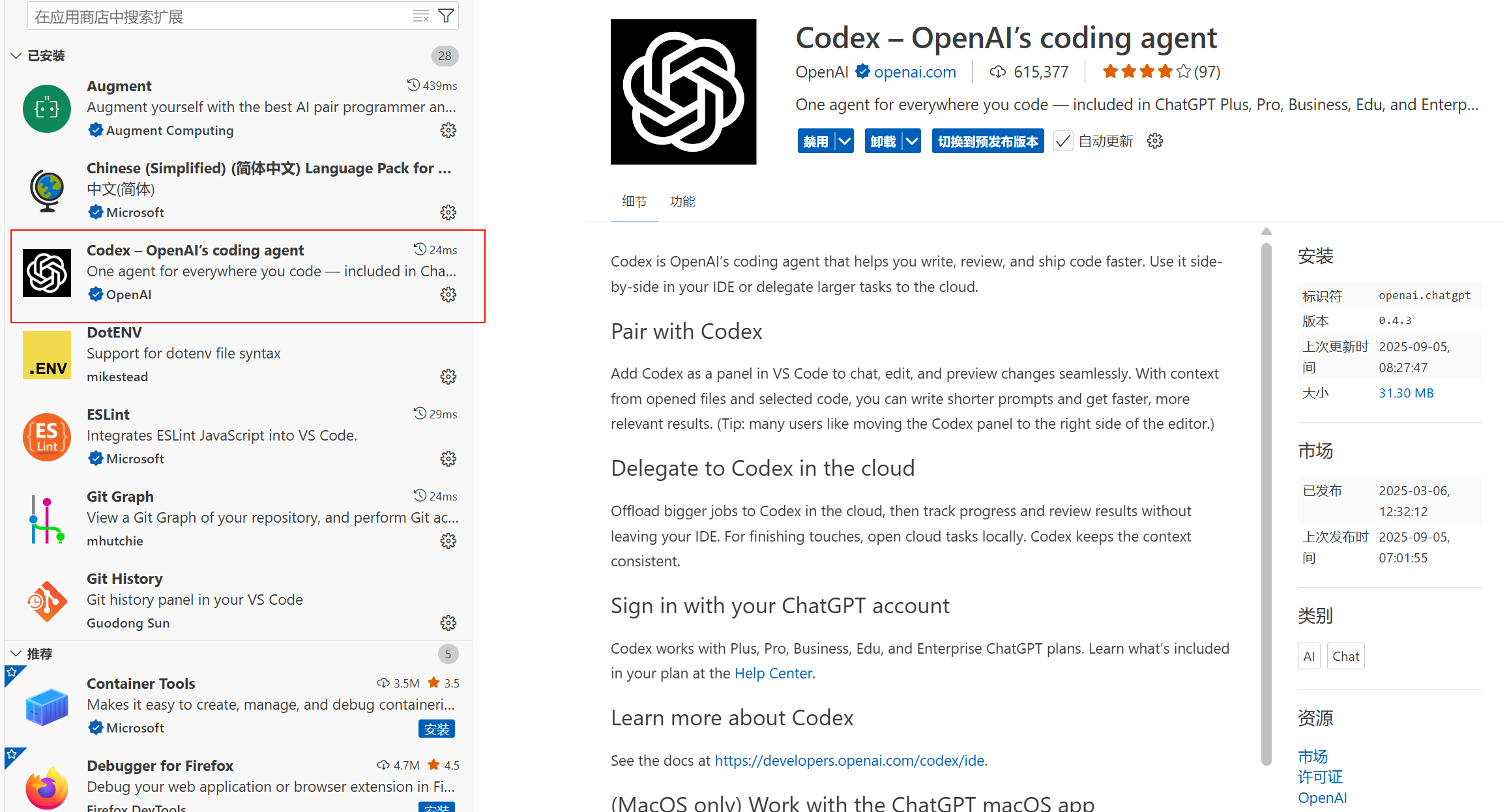Screen dimensions: 1509x812
Task: Click the Debugger for Firefox icon
Action: click(46, 787)
